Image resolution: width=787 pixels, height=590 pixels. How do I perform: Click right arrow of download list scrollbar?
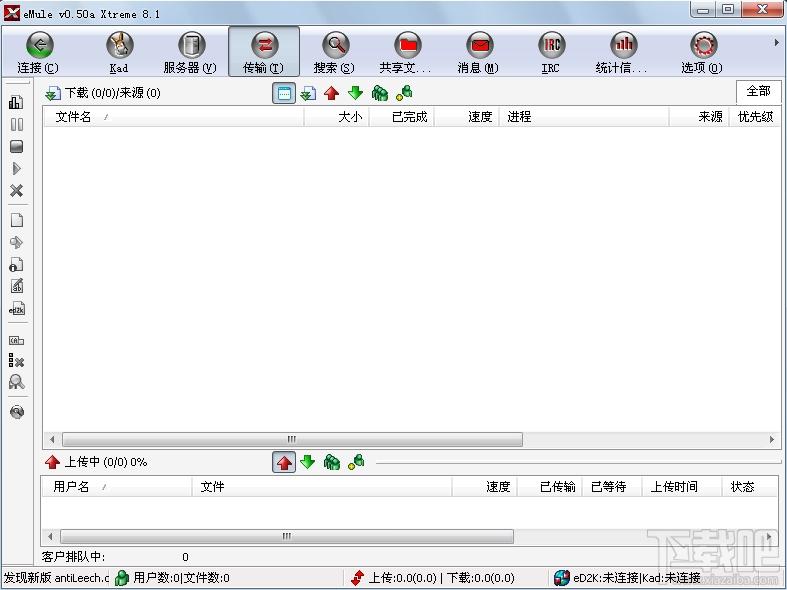pyautogui.click(x=772, y=439)
